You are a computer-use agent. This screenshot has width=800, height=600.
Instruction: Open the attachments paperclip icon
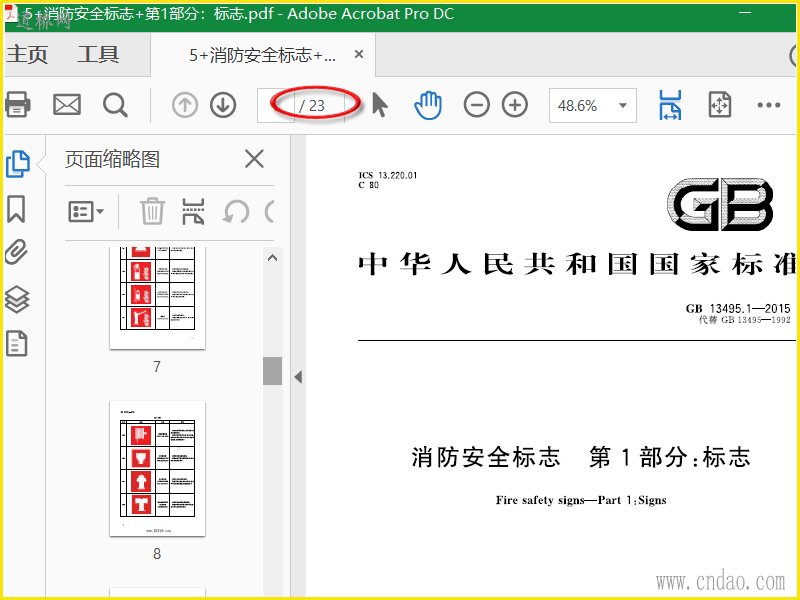tap(16, 252)
